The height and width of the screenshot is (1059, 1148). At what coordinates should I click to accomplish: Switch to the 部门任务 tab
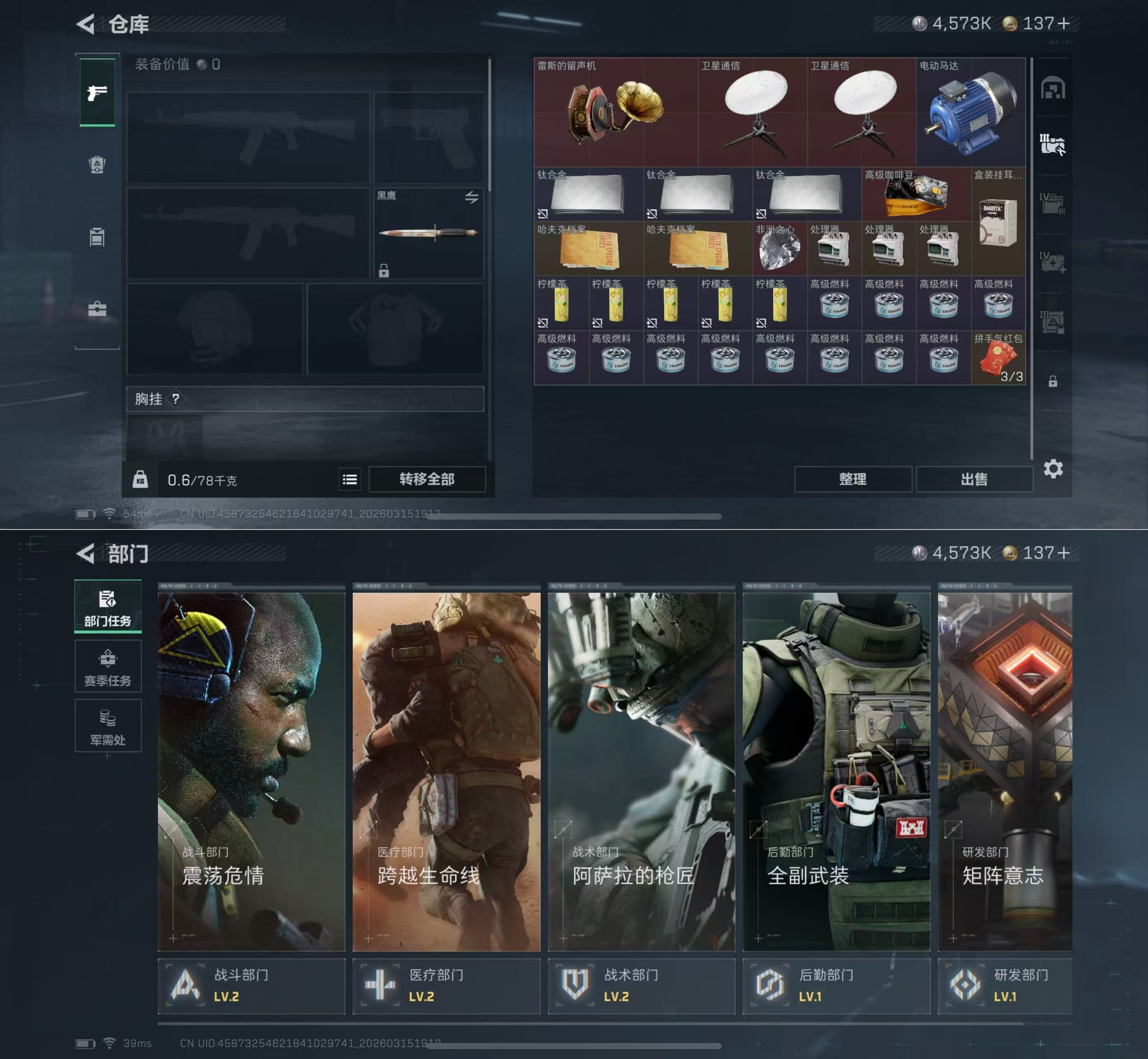point(108,607)
